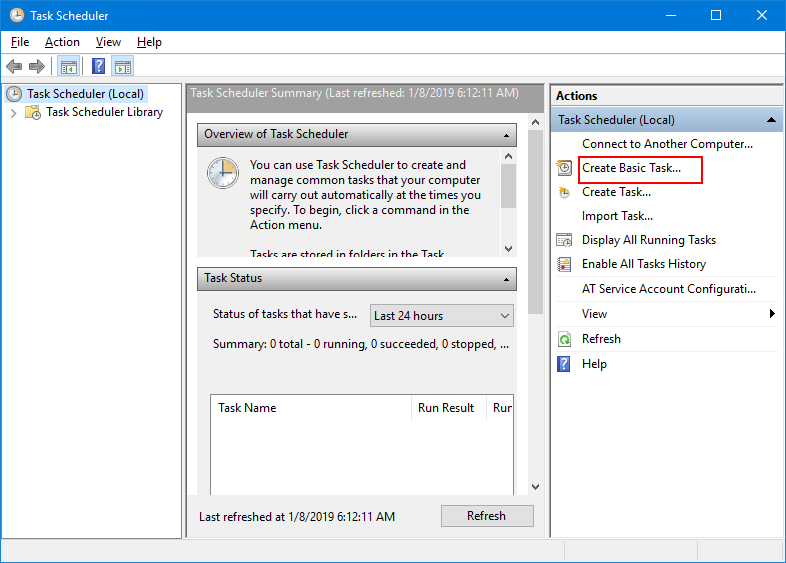
Task: Click the summary pane scrollbar up arrow
Action: (535, 122)
